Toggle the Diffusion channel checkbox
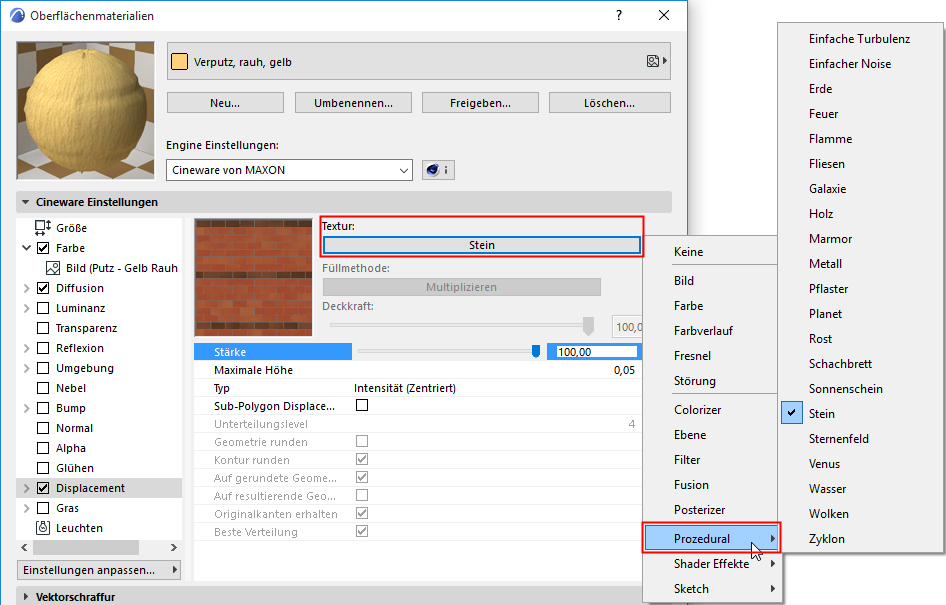Screen dimensions: 946x605 coord(43,288)
